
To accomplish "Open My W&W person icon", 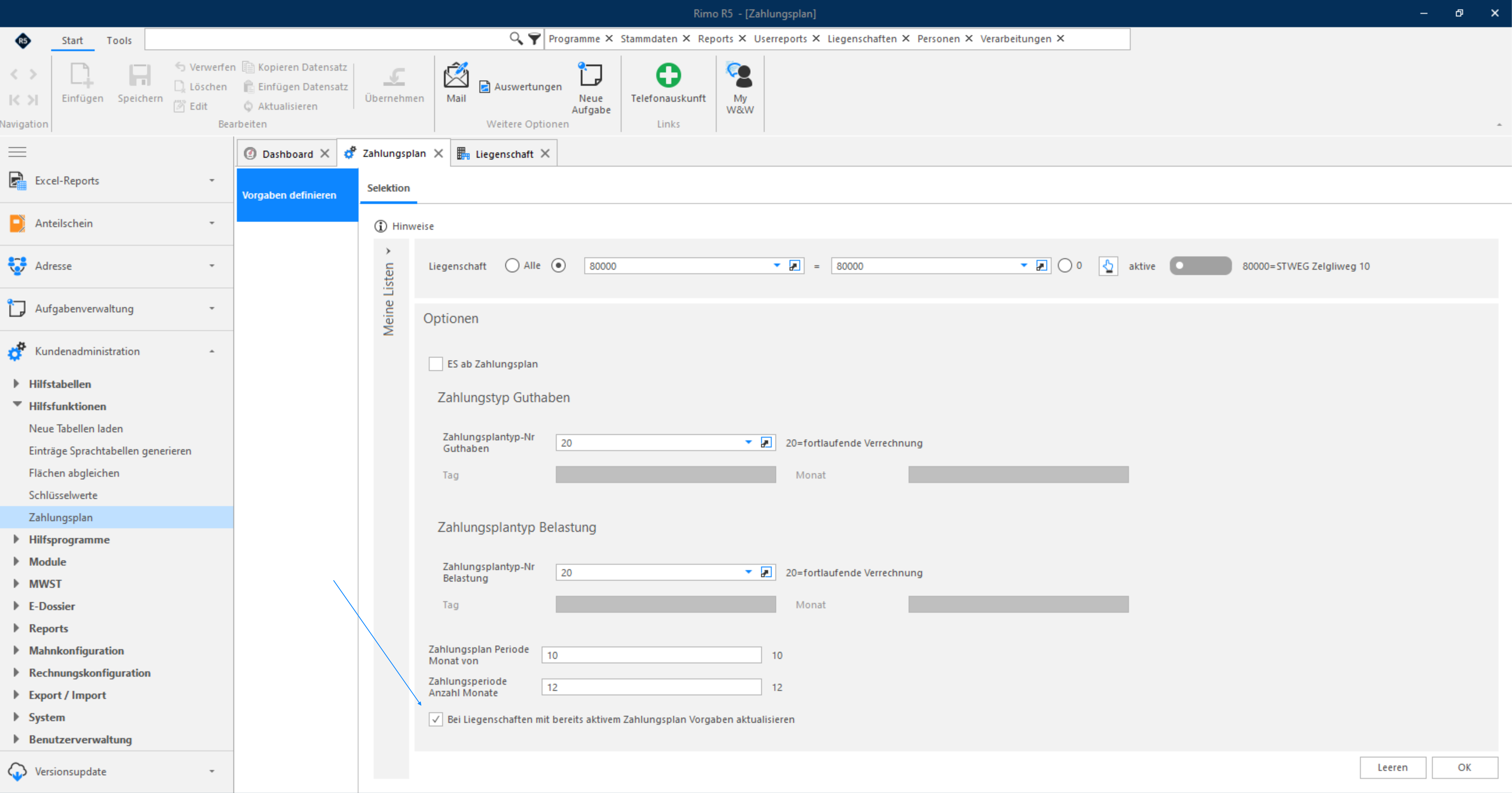I will [x=740, y=75].
